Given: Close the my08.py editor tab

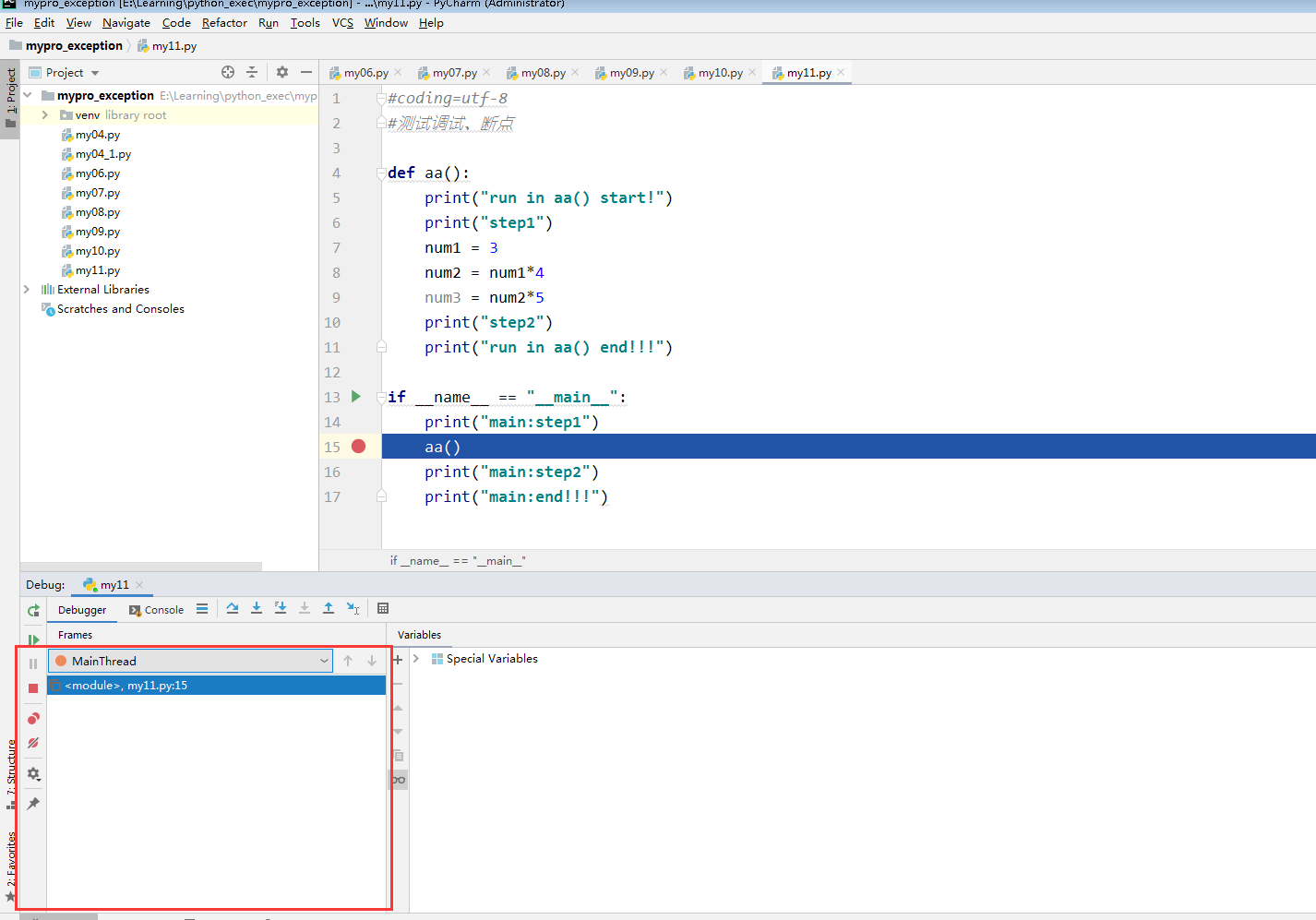Looking at the screenshot, I should [x=575, y=72].
